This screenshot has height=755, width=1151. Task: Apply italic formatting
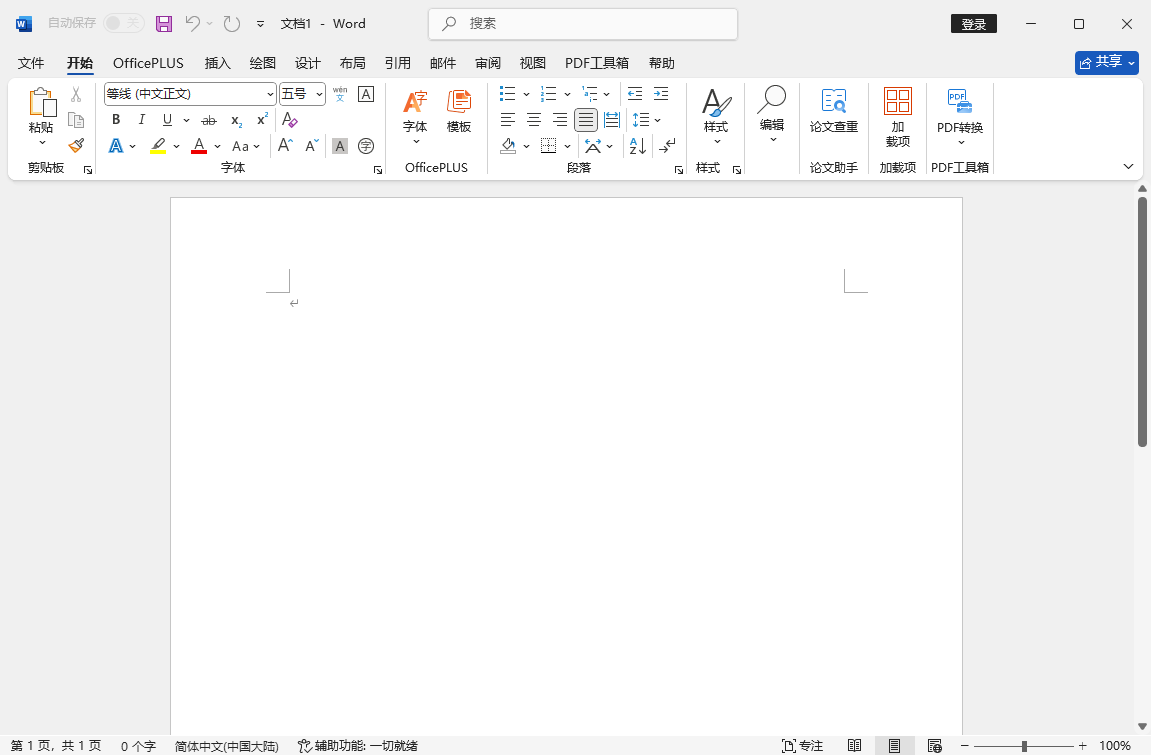tap(141, 120)
